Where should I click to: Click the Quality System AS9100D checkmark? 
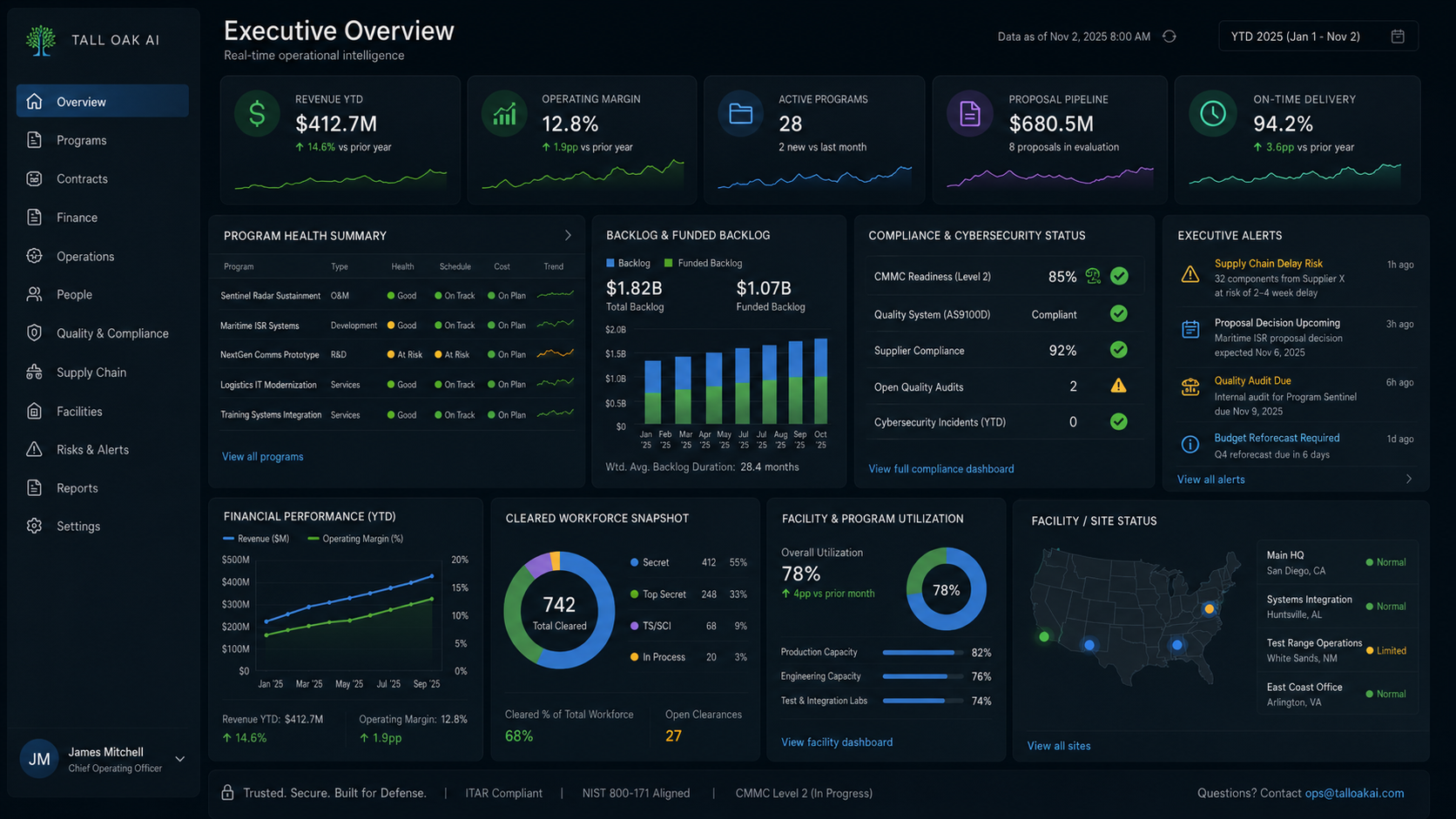click(1119, 313)
